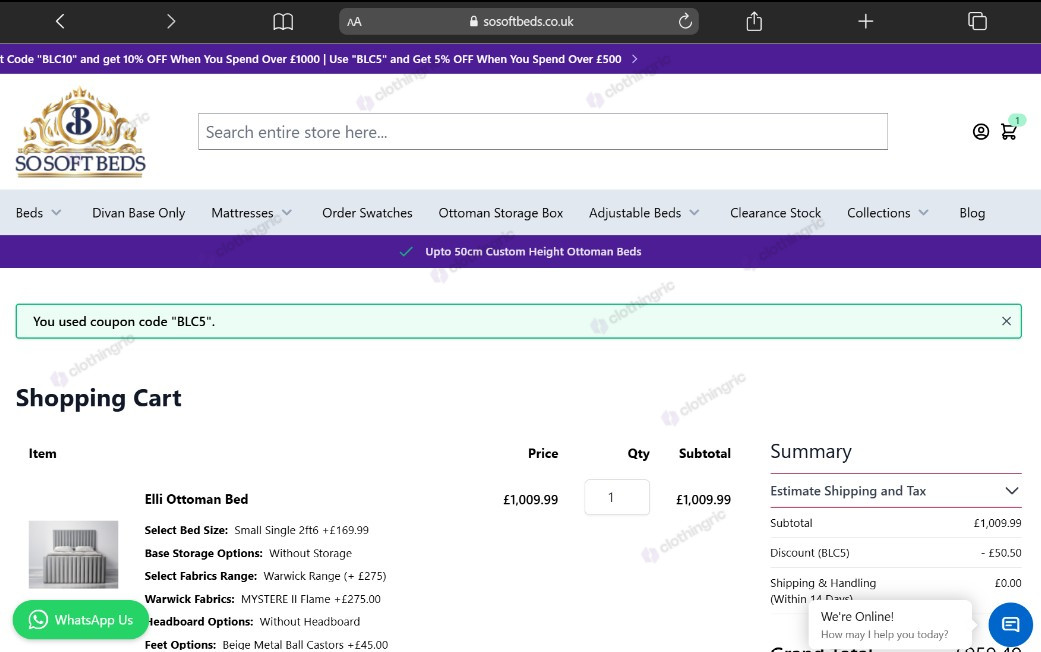Image resolution: width=1041 pixels, height=652 pixels.
Task: Expand the Collections menu chevron
Action: (x=923, y=212)
